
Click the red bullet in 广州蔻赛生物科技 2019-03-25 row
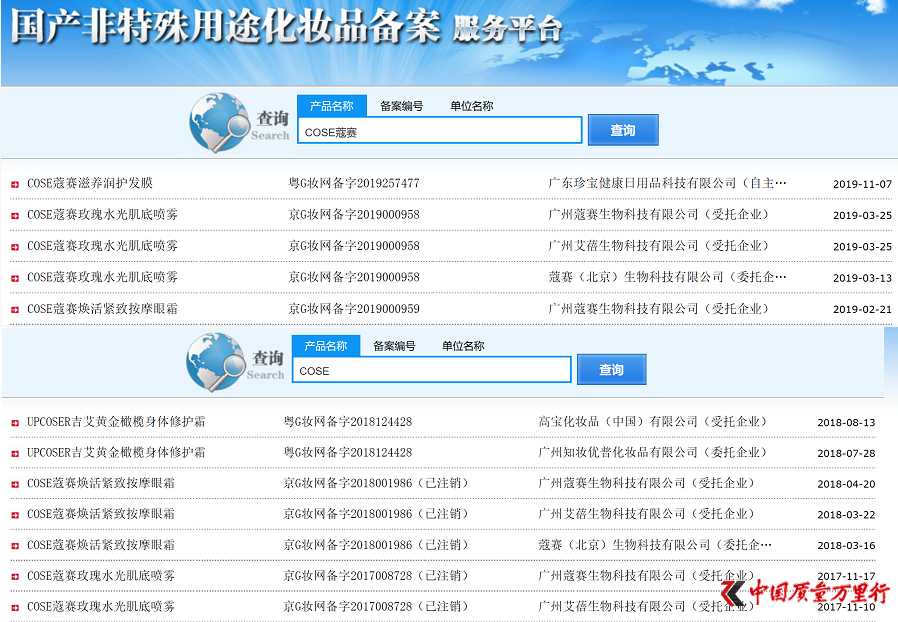click(x=15, y=215)
